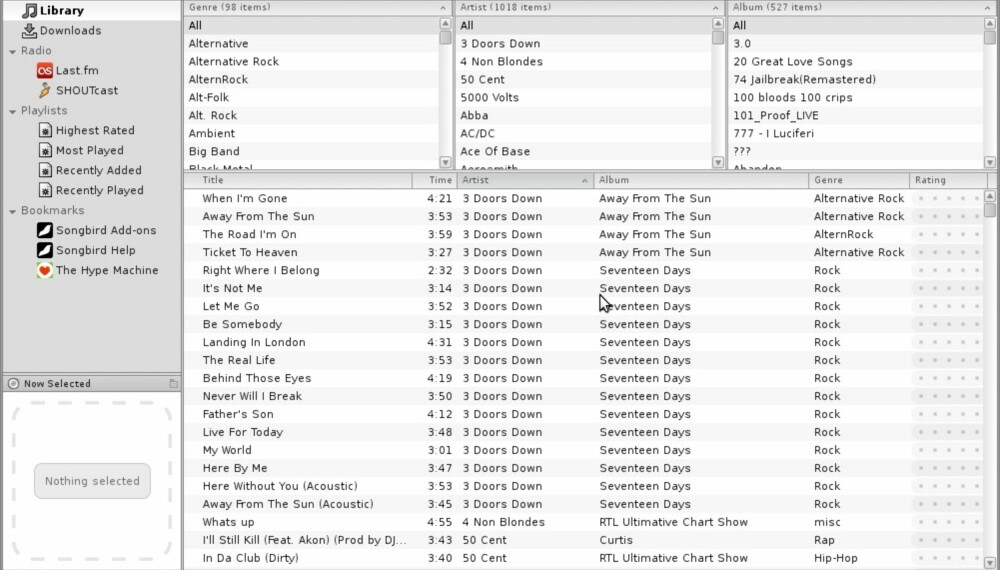Click the Recently Added playlist icon
This screenshot has height=570, width=1000.
click(45, 170)
